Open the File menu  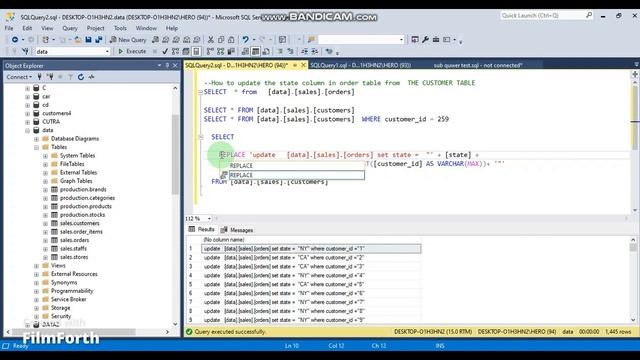[9, 28]
